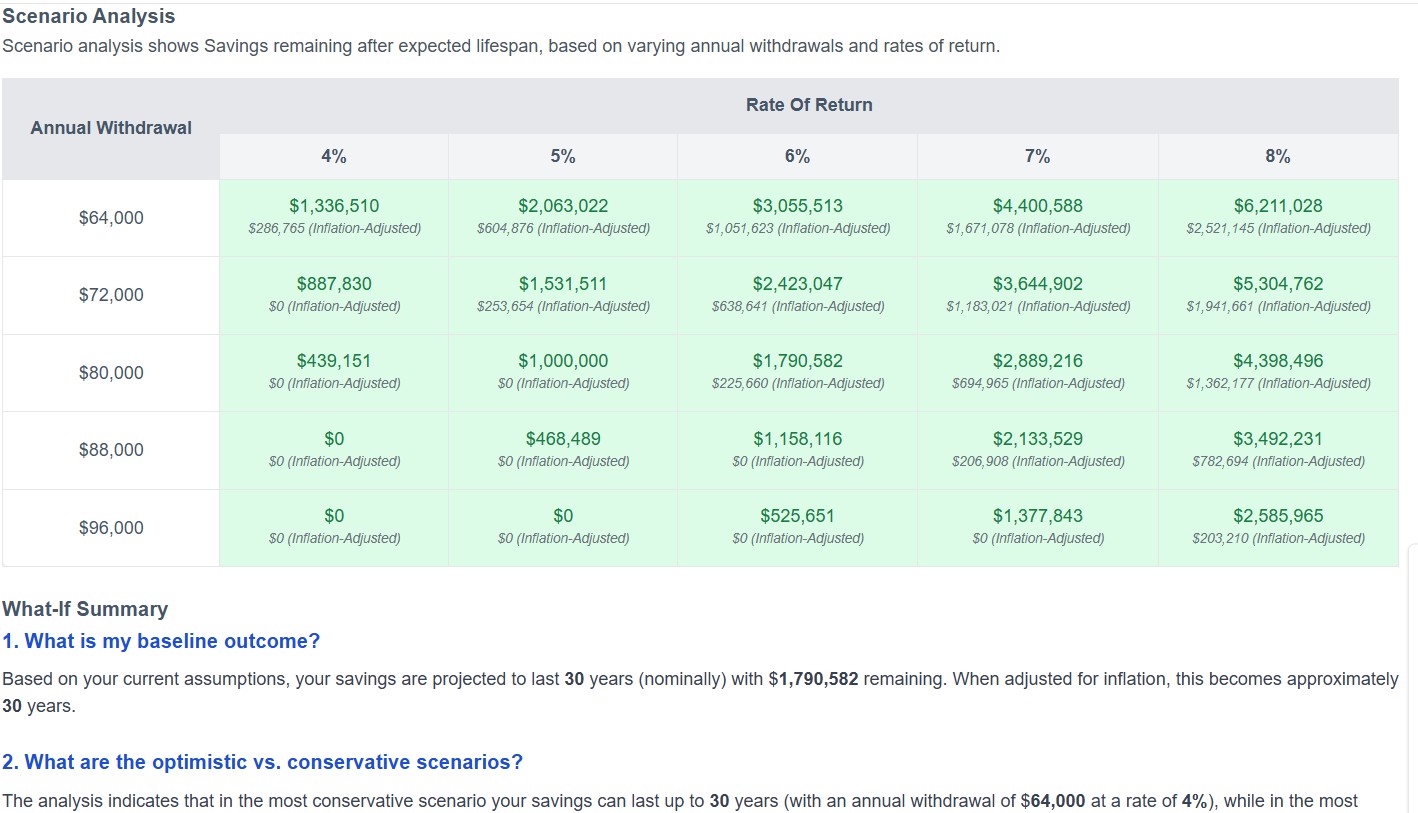Open the baseline outcome question section

[160, 641]
